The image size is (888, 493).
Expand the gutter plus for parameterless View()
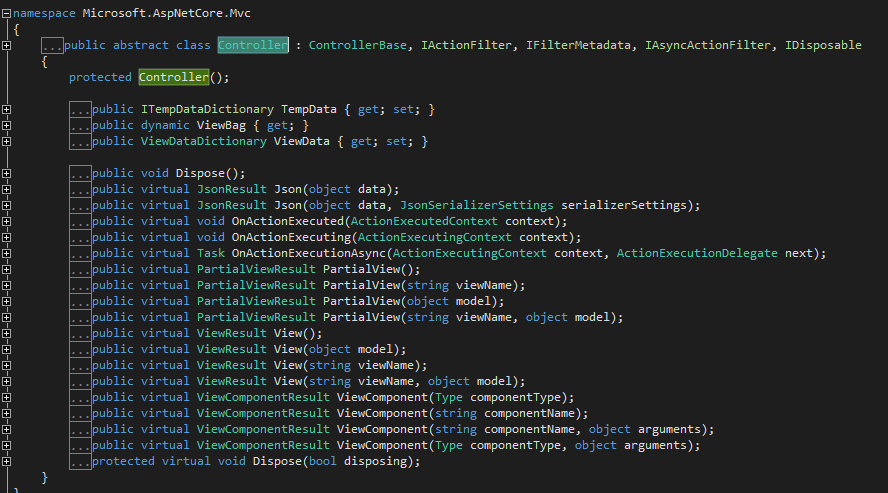6,333
